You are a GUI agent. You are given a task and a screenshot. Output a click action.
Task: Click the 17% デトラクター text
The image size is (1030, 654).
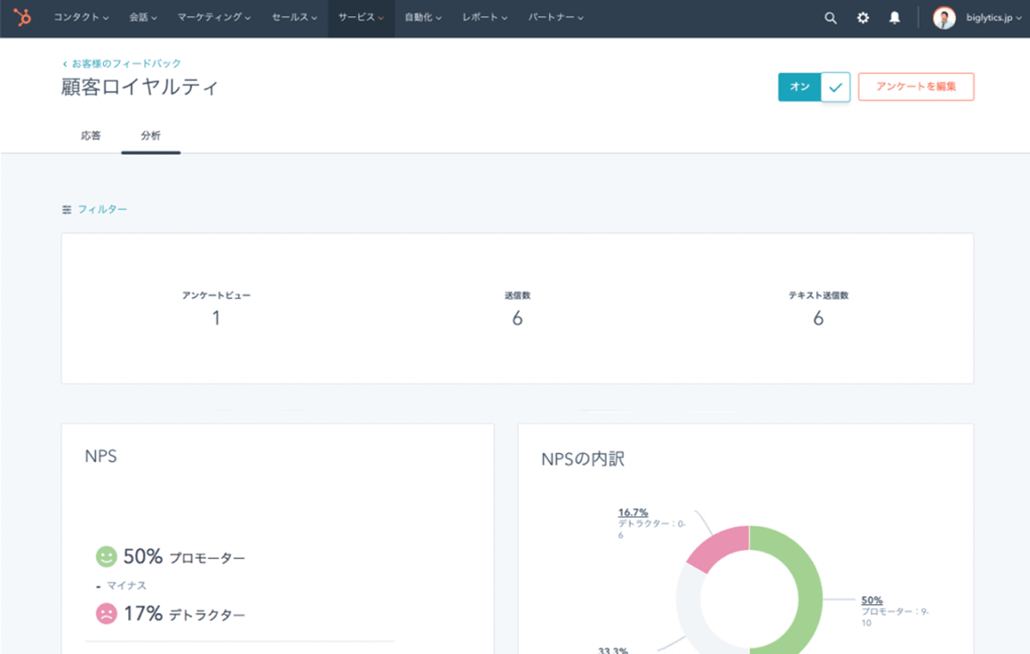click(x=184, y=614)
